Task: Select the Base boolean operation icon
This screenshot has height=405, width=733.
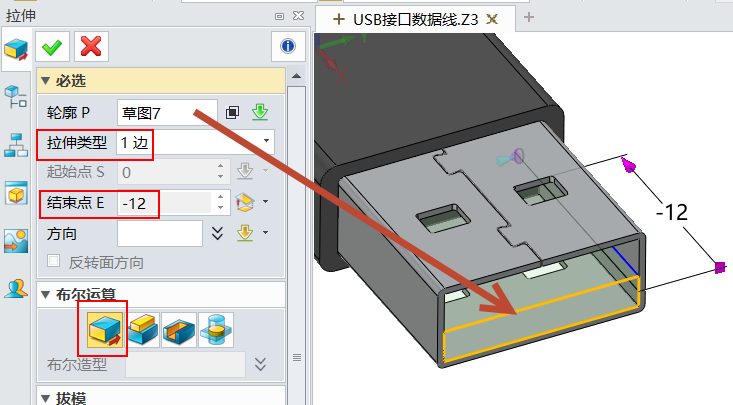Action: 102,329
